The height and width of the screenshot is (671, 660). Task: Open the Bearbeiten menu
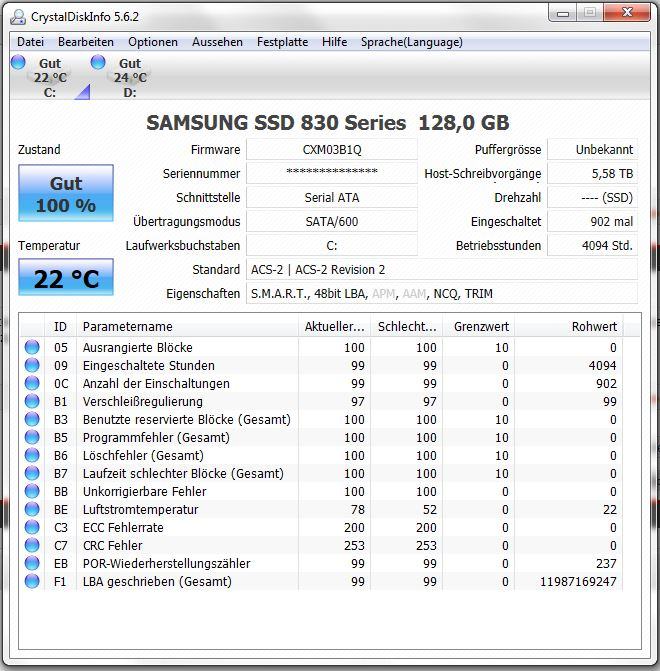(86, 42)
